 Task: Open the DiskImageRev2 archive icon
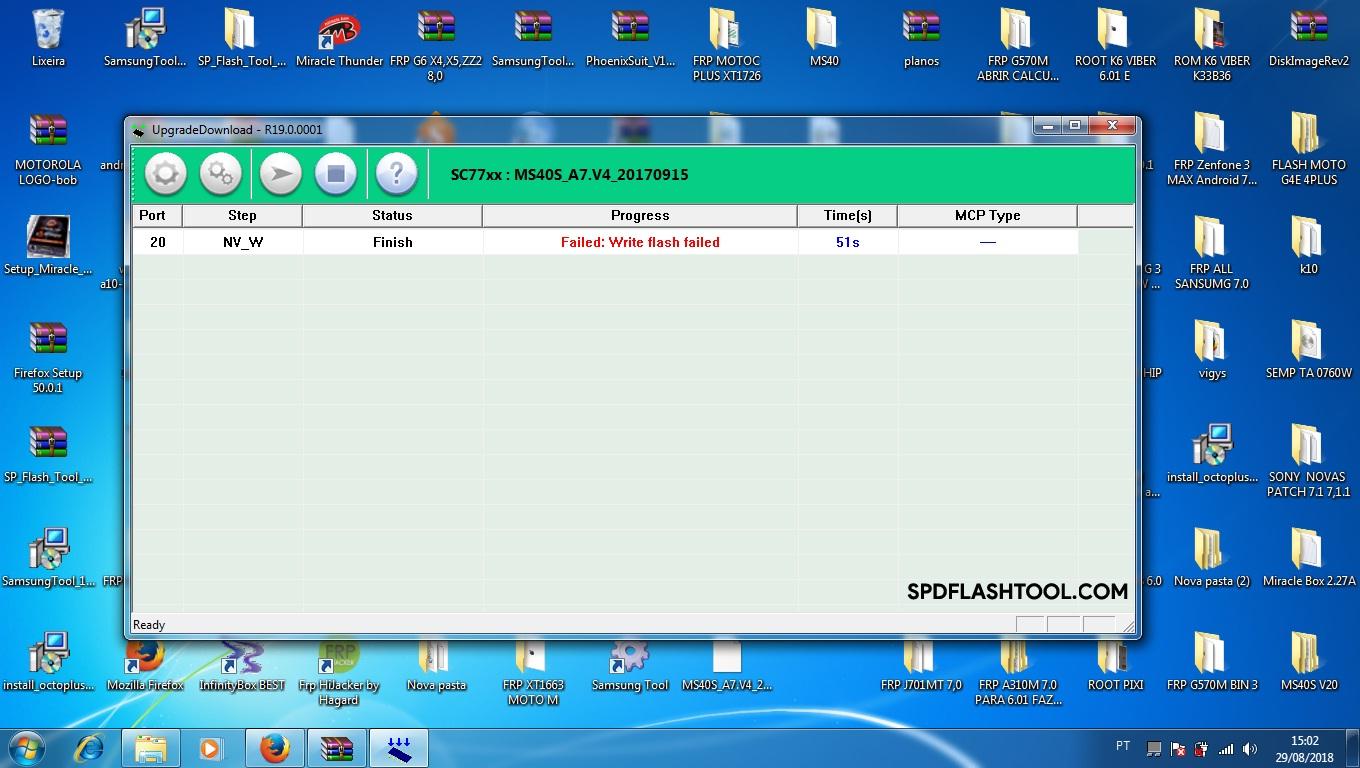click(1309, 39)
